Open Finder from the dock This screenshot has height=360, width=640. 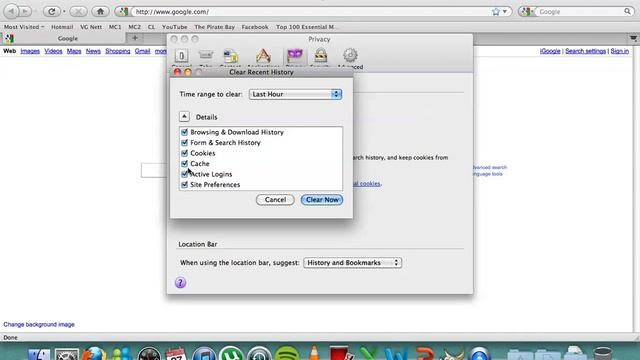(x=40, y=354)
